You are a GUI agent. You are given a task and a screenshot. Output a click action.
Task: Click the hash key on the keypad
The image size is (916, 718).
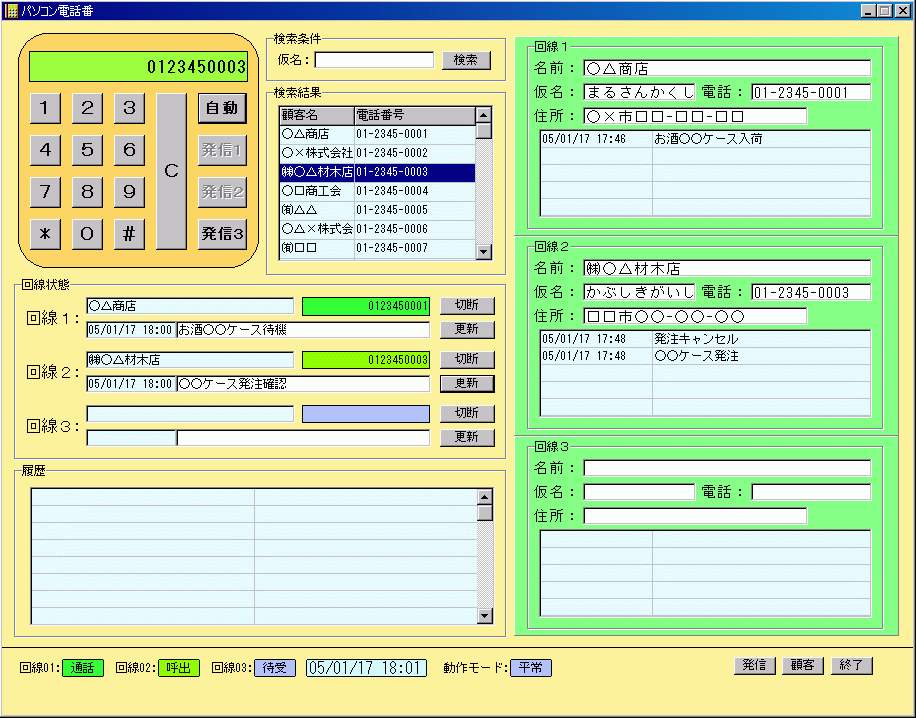click(129, 234)
